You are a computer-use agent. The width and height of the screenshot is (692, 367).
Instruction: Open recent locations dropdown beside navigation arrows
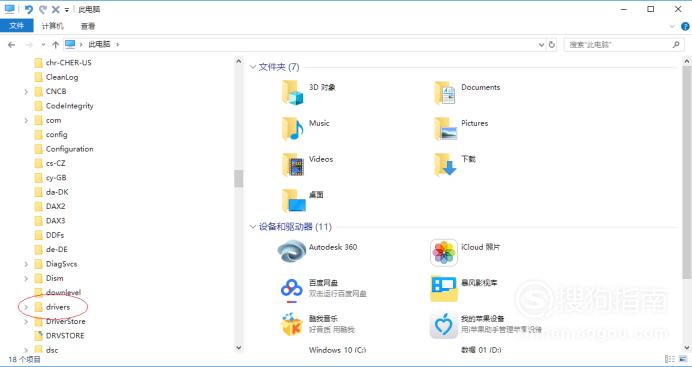(43, 45)
